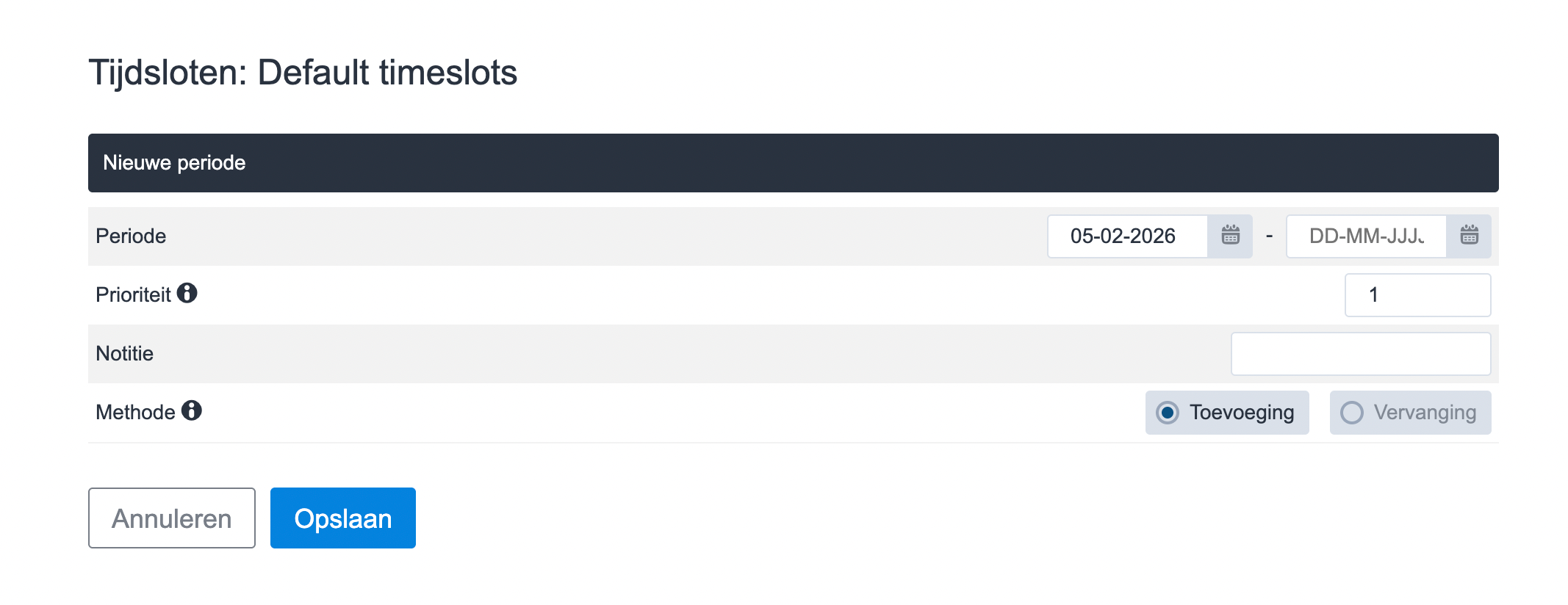Open the start date calendar picker
1568x605 pixels.
(x=1230, y=236)
